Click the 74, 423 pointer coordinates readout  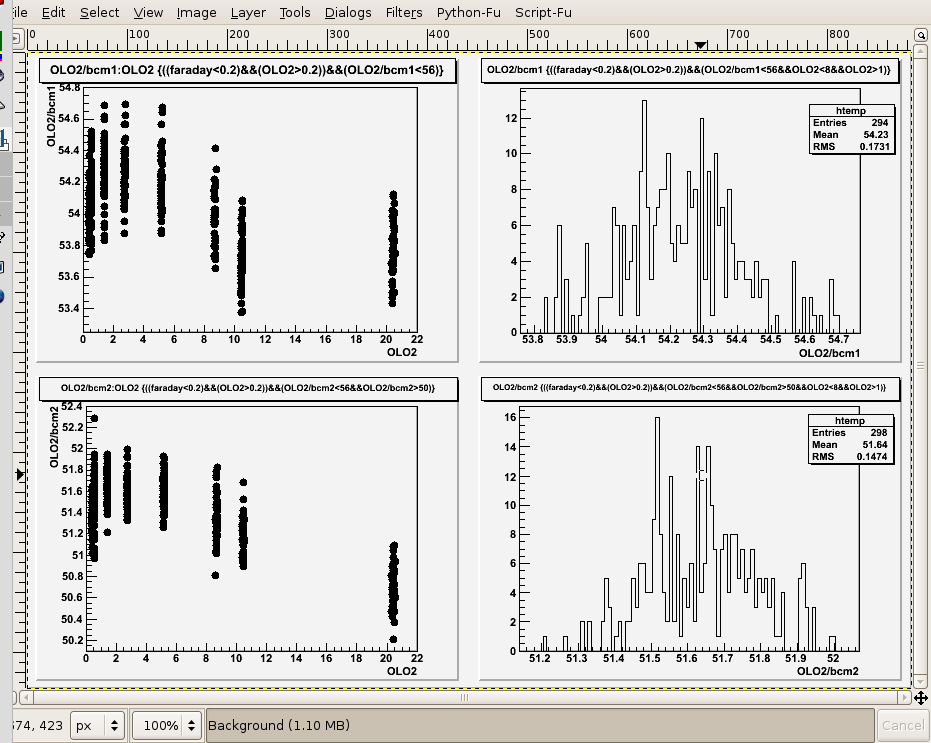pyautogui.click(x=37, y=725)
